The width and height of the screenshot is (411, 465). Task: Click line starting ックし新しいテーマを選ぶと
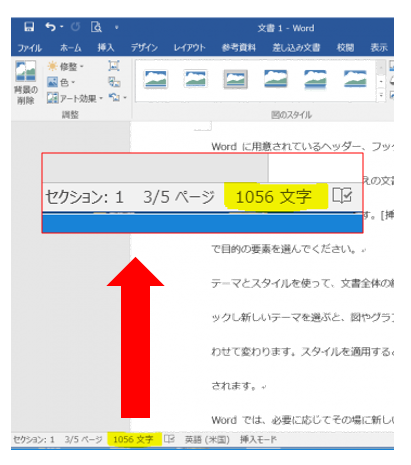[303, 318]
